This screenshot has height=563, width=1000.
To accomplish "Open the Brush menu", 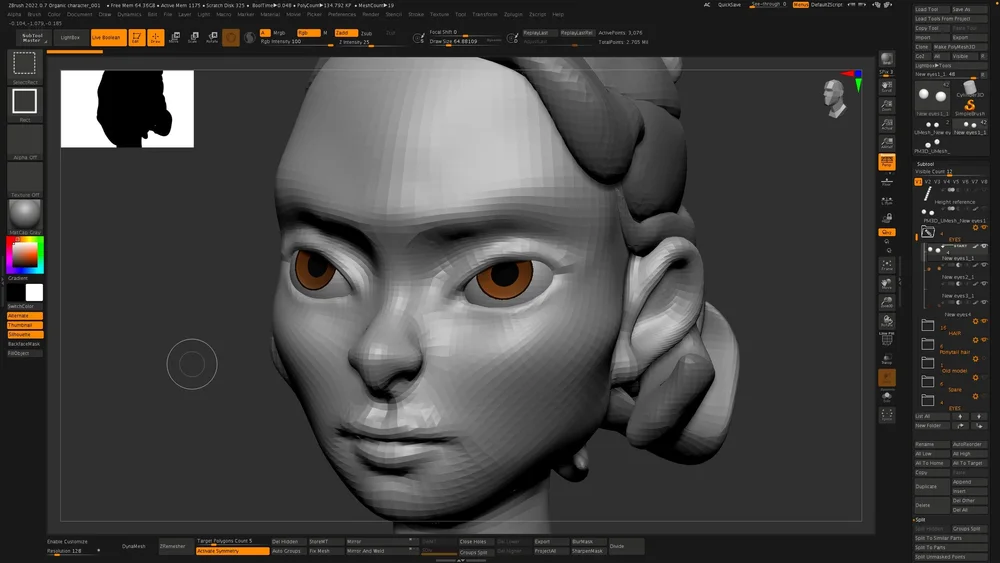I will 34,14.
